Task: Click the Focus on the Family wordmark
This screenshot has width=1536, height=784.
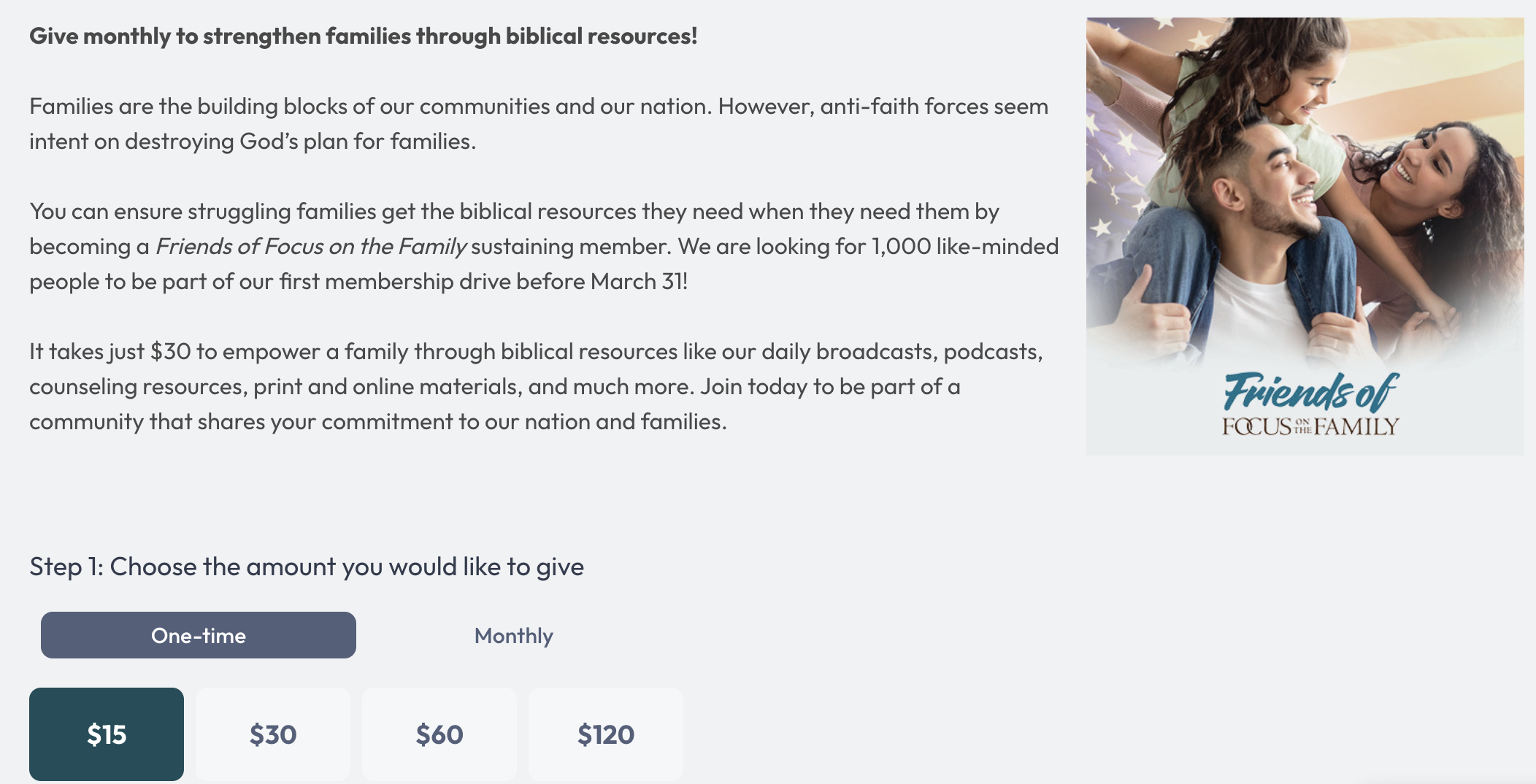Action: (x=1310, y=426)
